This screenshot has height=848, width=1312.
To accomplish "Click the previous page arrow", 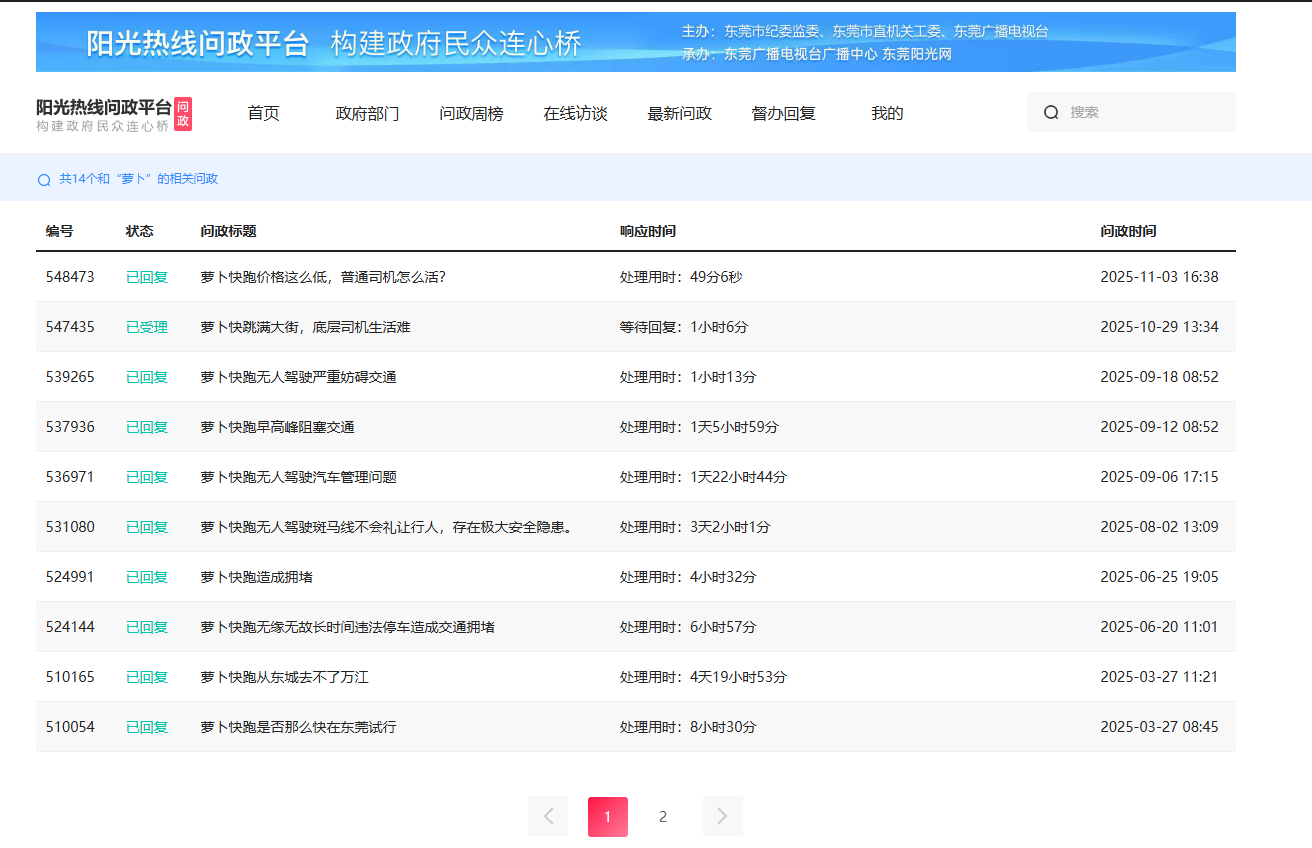I will coord(548,816).
